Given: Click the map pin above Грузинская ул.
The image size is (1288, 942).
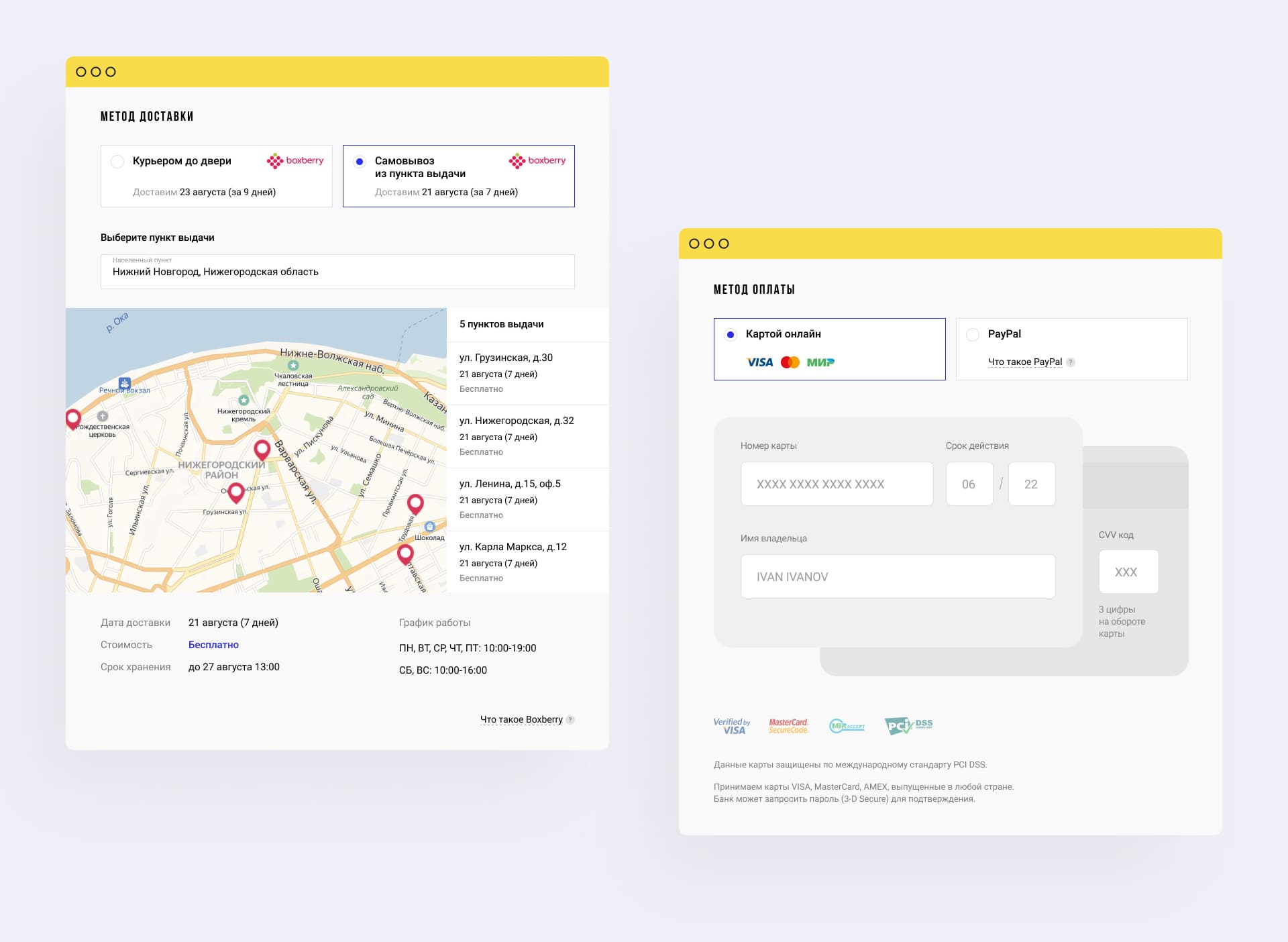Looking at the screenshot, I should coord(235,492).
